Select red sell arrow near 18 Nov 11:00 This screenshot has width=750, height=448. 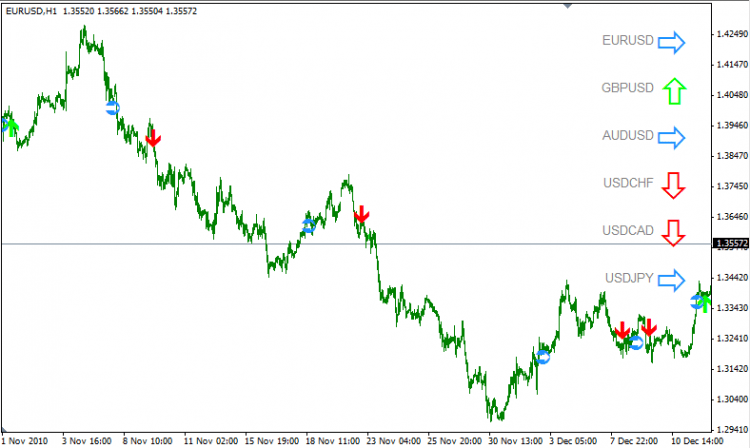(361, 214)
